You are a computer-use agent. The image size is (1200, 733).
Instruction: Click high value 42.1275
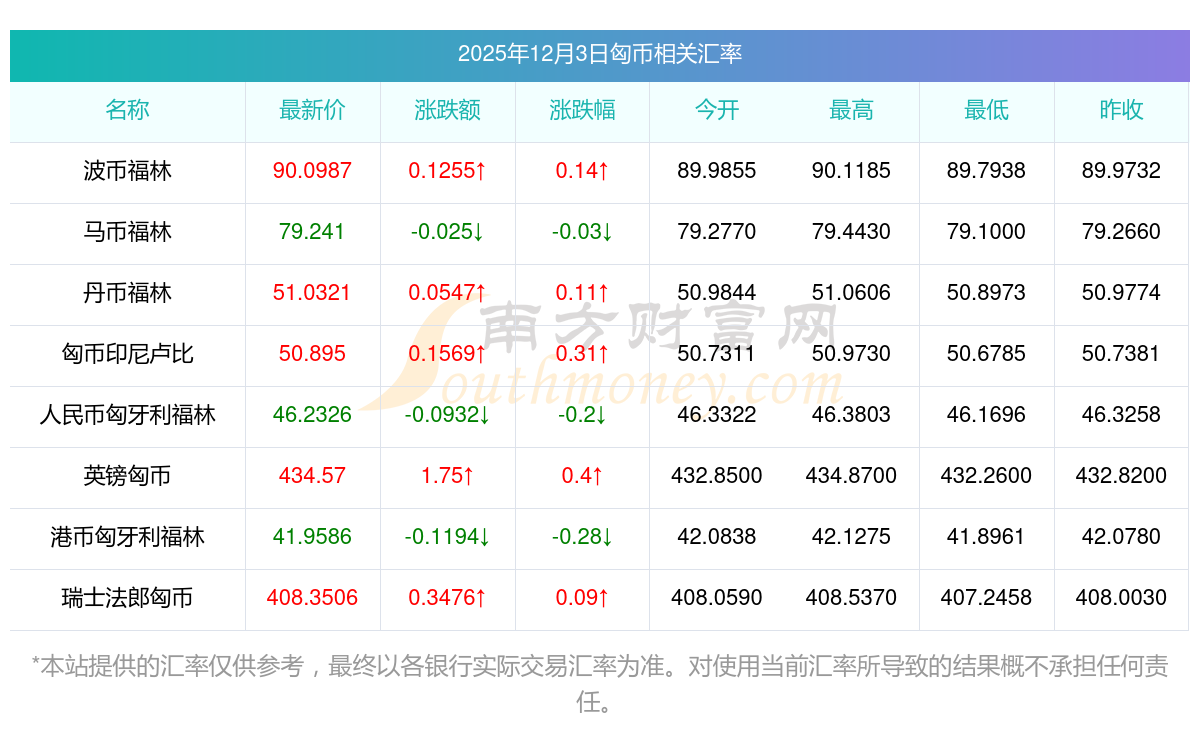click(852, 537)
